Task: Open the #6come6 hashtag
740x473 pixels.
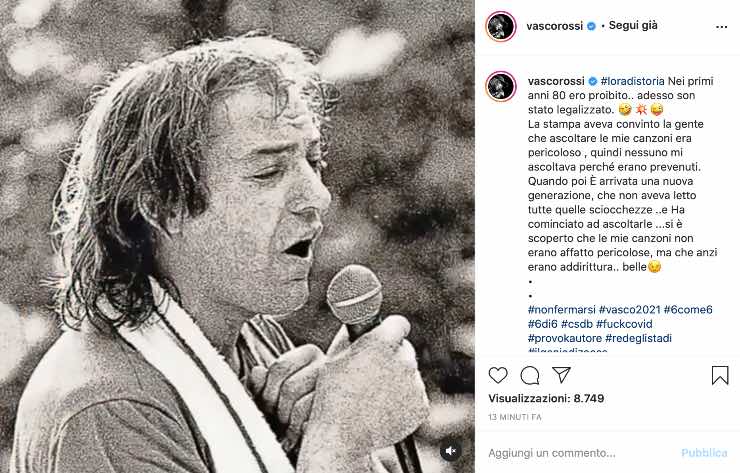Action: (x=688, y=310)
